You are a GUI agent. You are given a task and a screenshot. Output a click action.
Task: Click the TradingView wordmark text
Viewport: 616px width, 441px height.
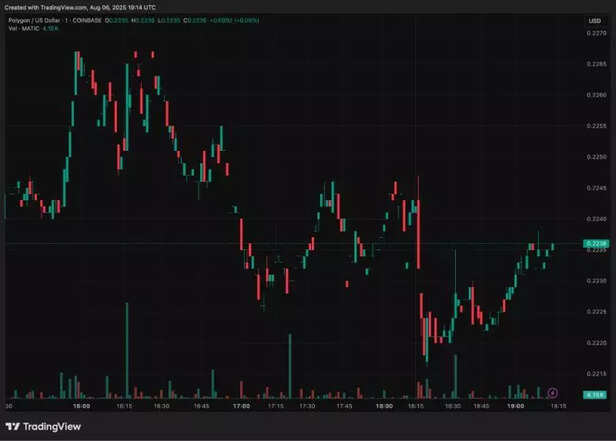click(x=50, y=426)
